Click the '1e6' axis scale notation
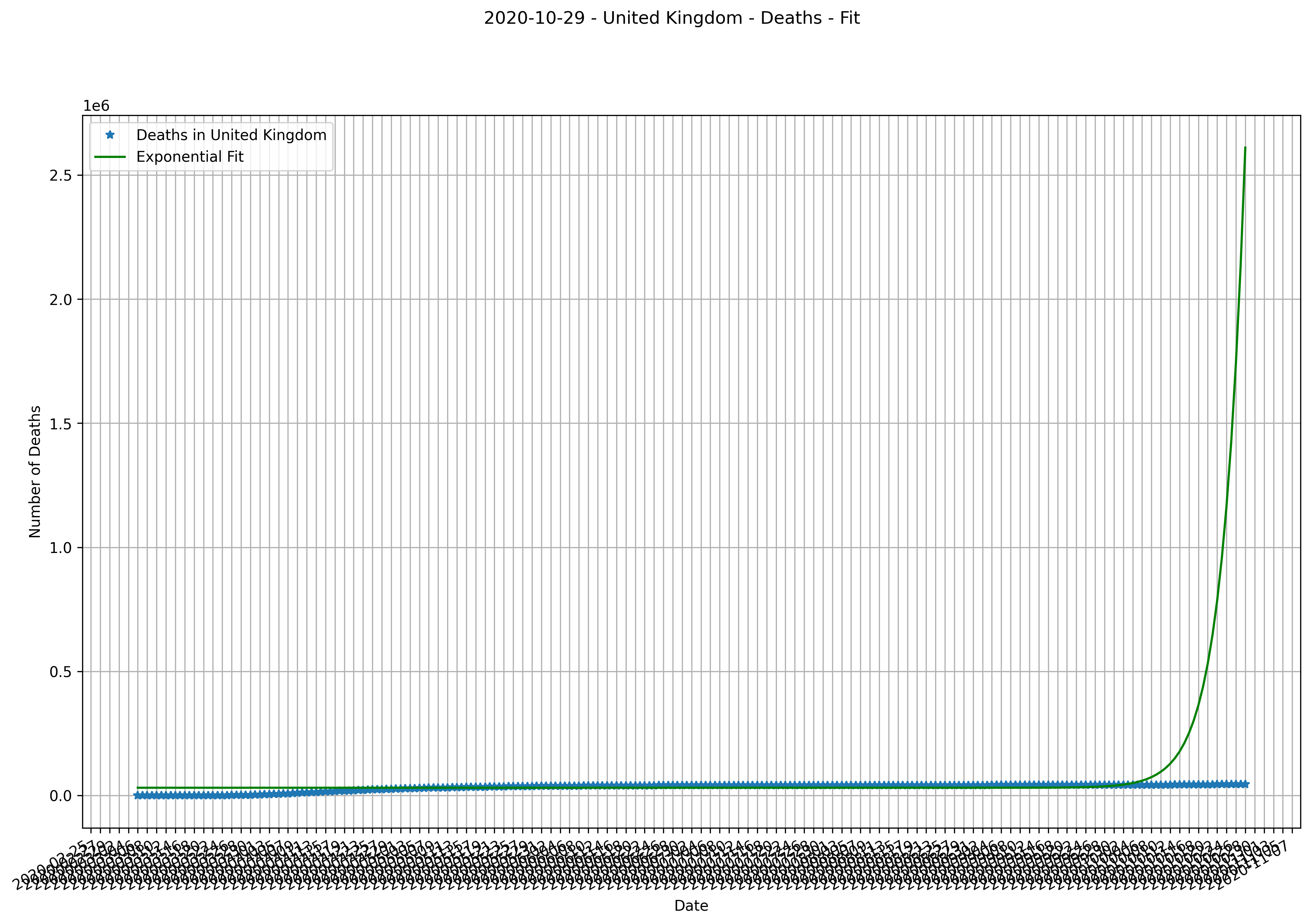The height and width of the screenshot is (924, 1311). [96, 106]
